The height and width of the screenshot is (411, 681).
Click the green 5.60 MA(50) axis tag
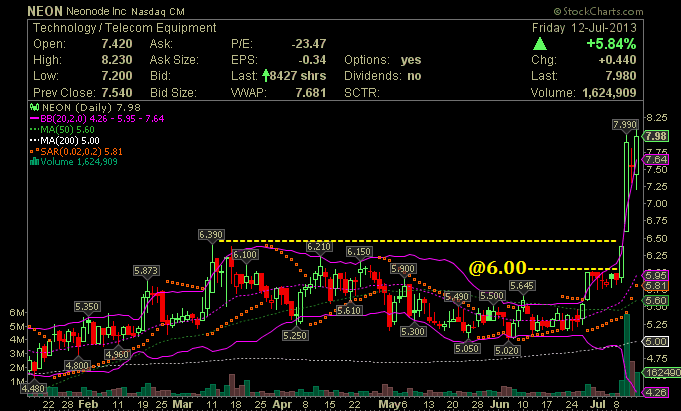tap(656, 300)
